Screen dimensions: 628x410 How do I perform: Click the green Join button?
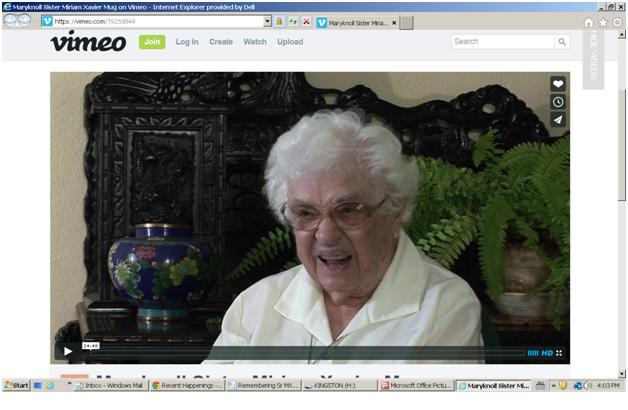(152, 42)
